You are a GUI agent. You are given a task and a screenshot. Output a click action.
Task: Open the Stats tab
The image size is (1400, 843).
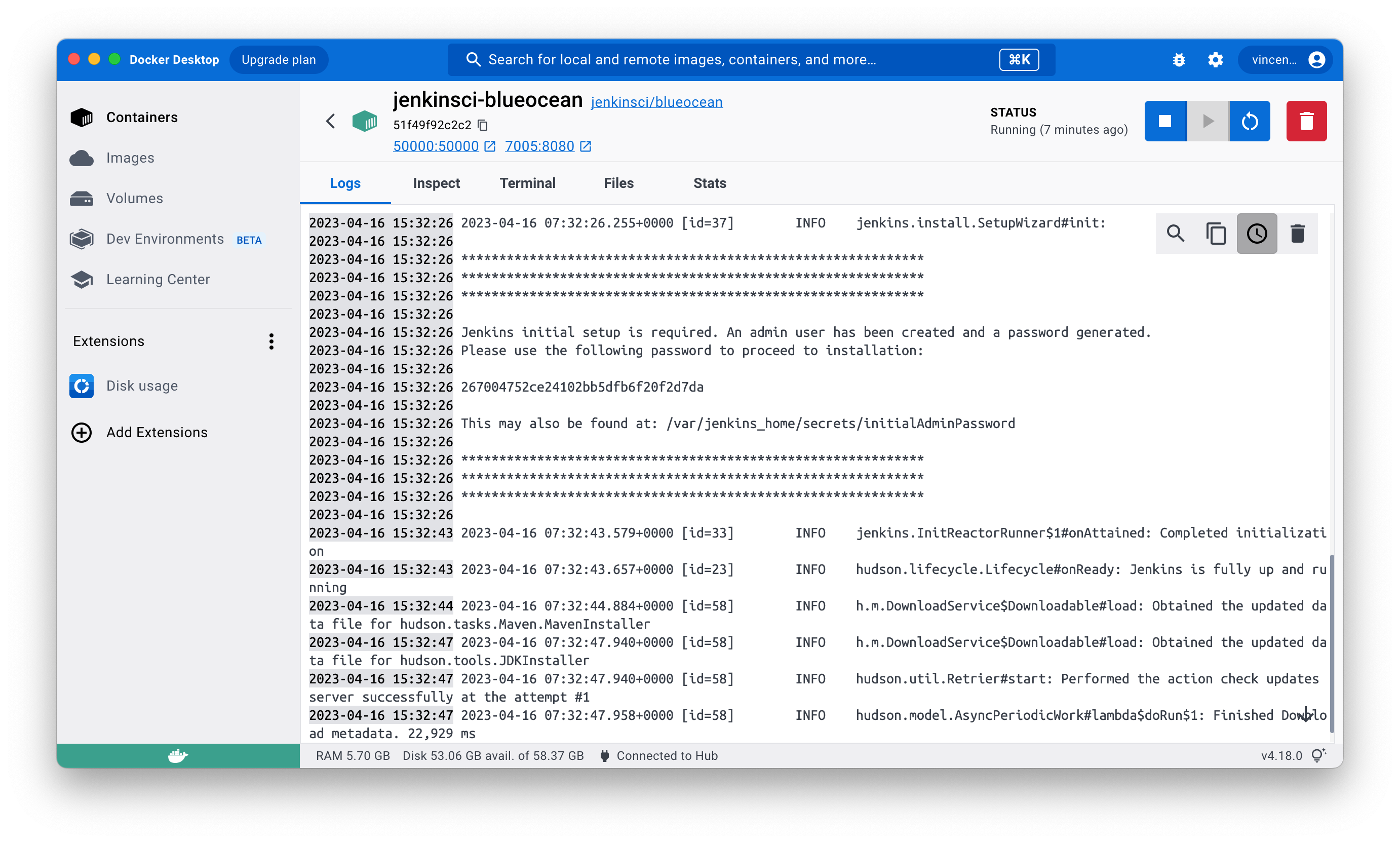tap(710, 183)
